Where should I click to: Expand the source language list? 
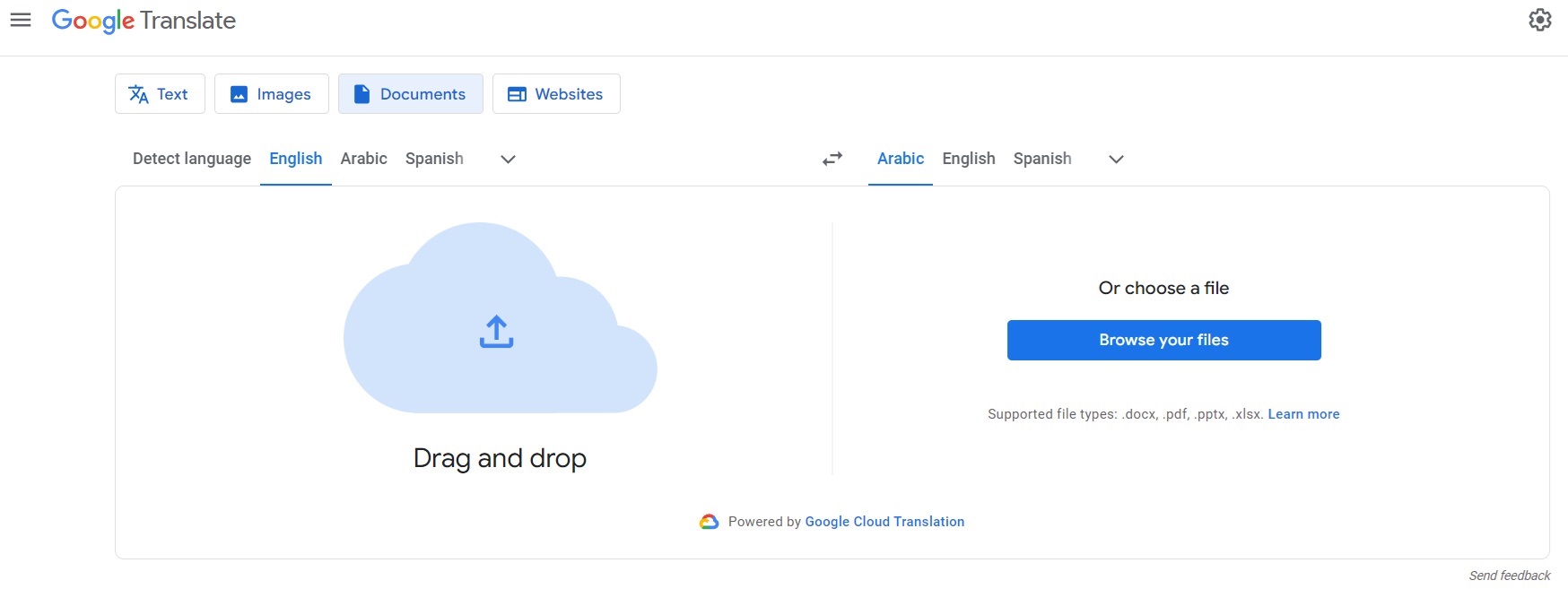point(508,159)
